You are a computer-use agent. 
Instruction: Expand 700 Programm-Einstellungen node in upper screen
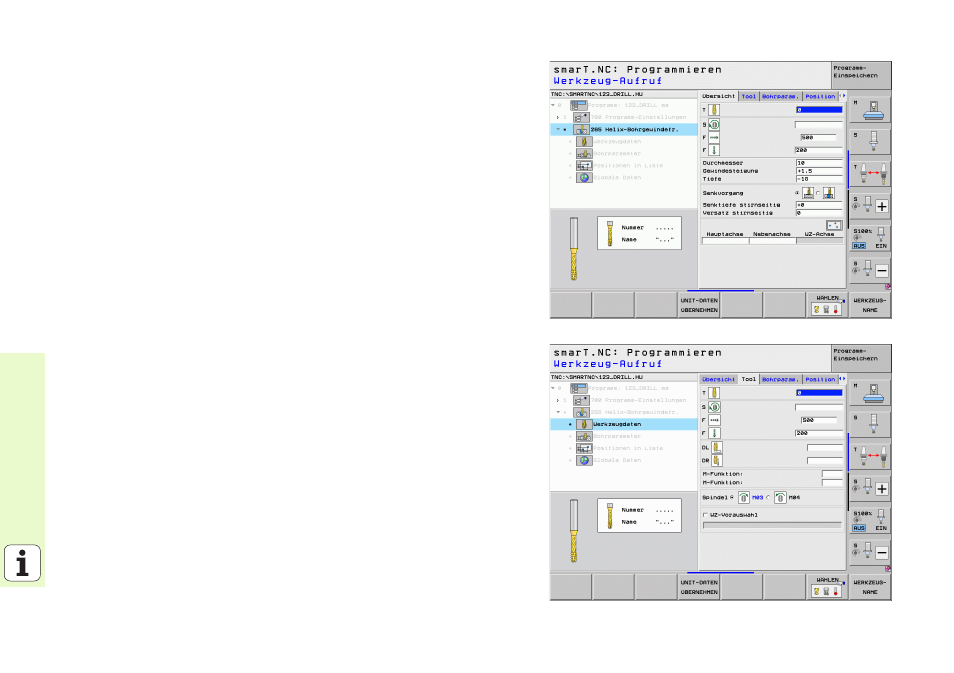tap(558, 117)
